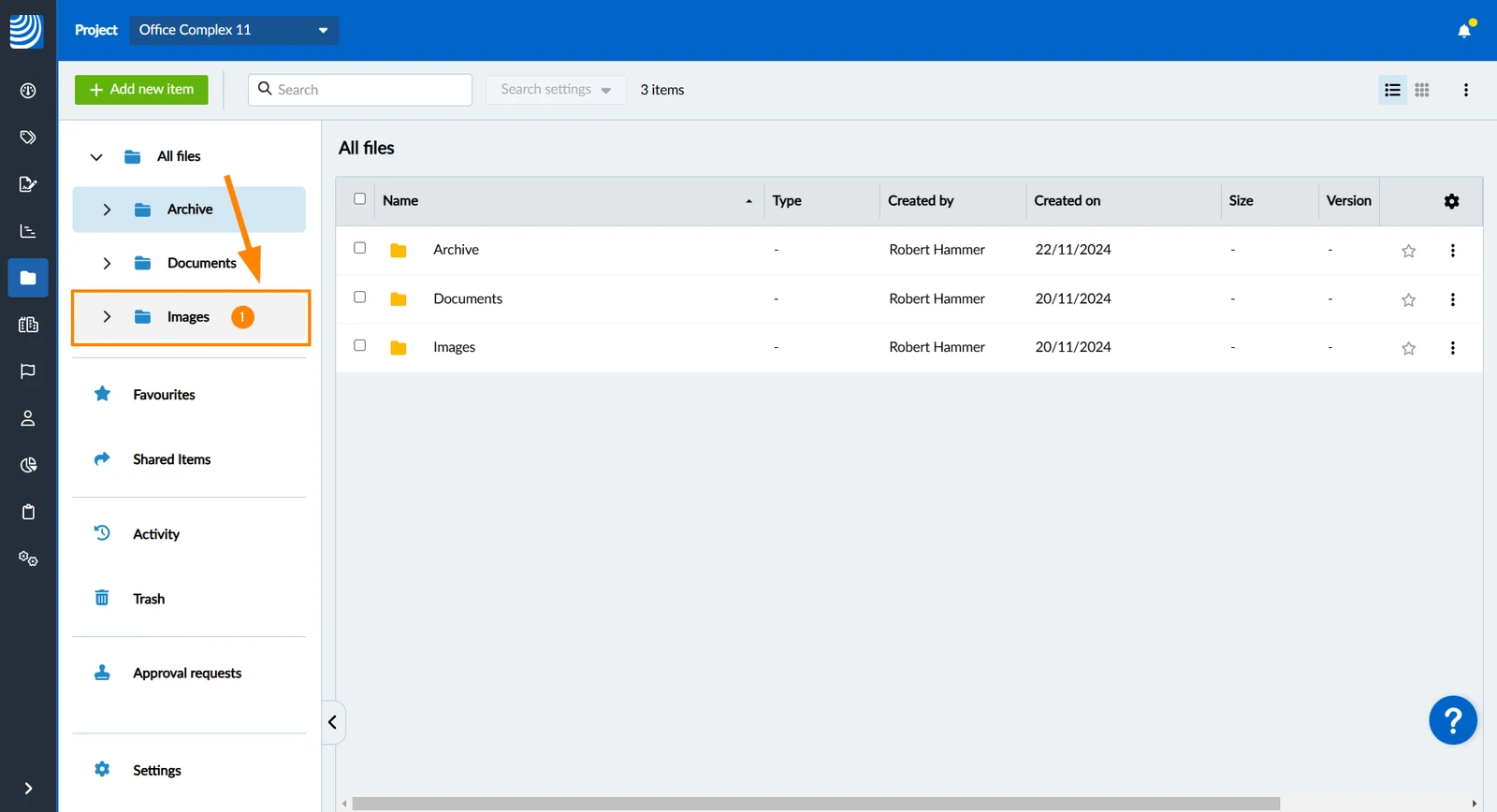Click Add new item button
Screen dimensions: 1497x812
click(141, 90)
